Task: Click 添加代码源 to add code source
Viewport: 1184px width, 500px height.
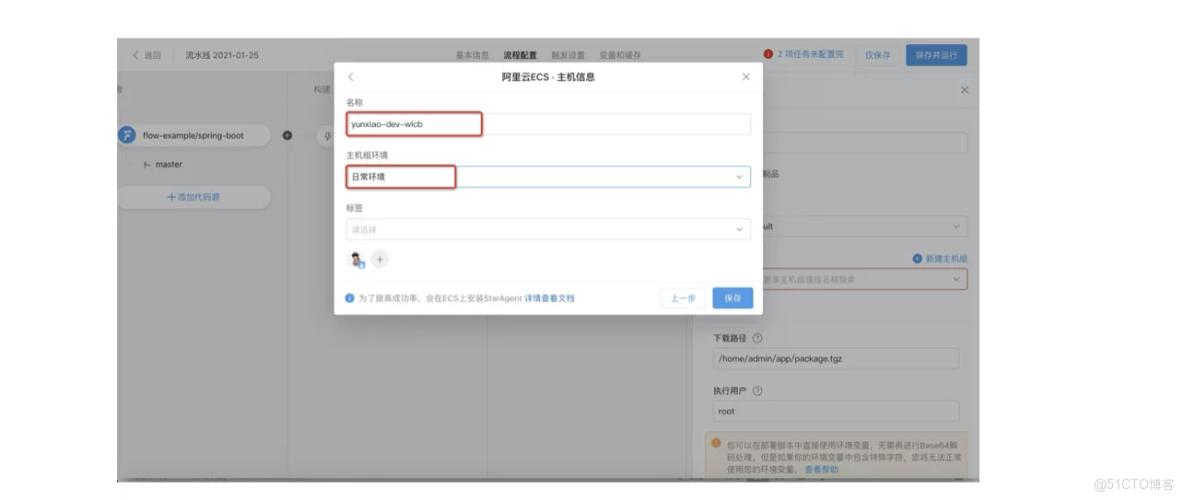Action: (x=193, y=197)
